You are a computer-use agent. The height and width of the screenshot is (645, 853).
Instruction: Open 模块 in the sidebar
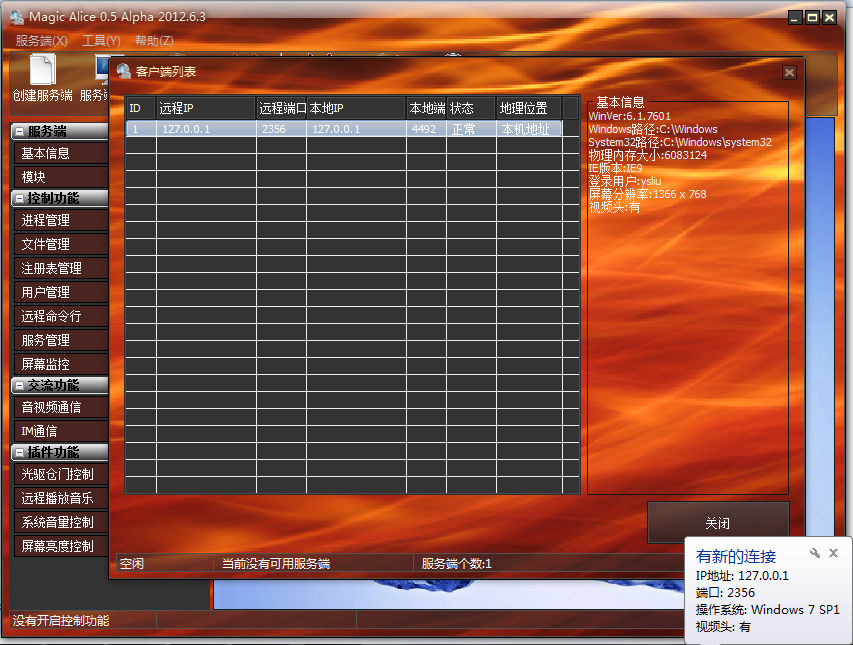click(x=61, y=177)
